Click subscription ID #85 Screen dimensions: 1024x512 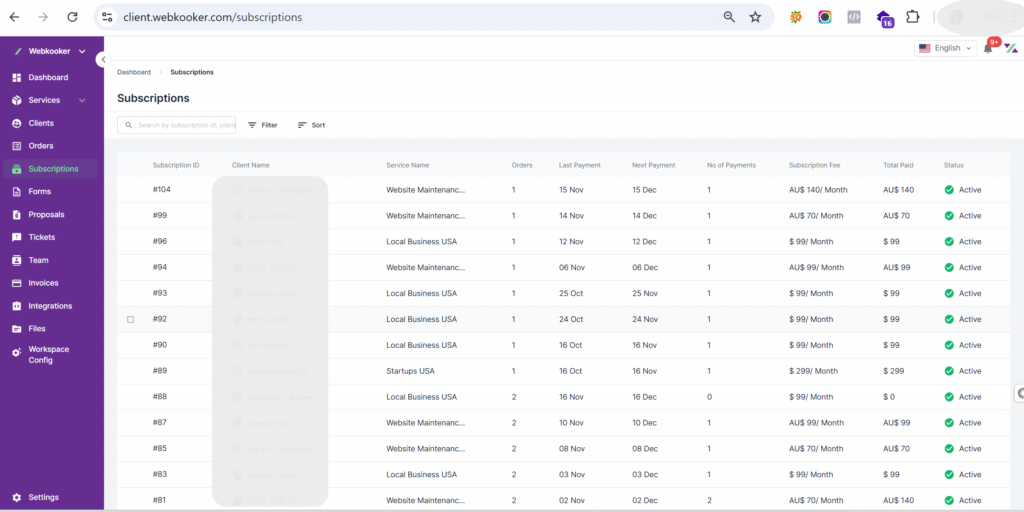159,449
